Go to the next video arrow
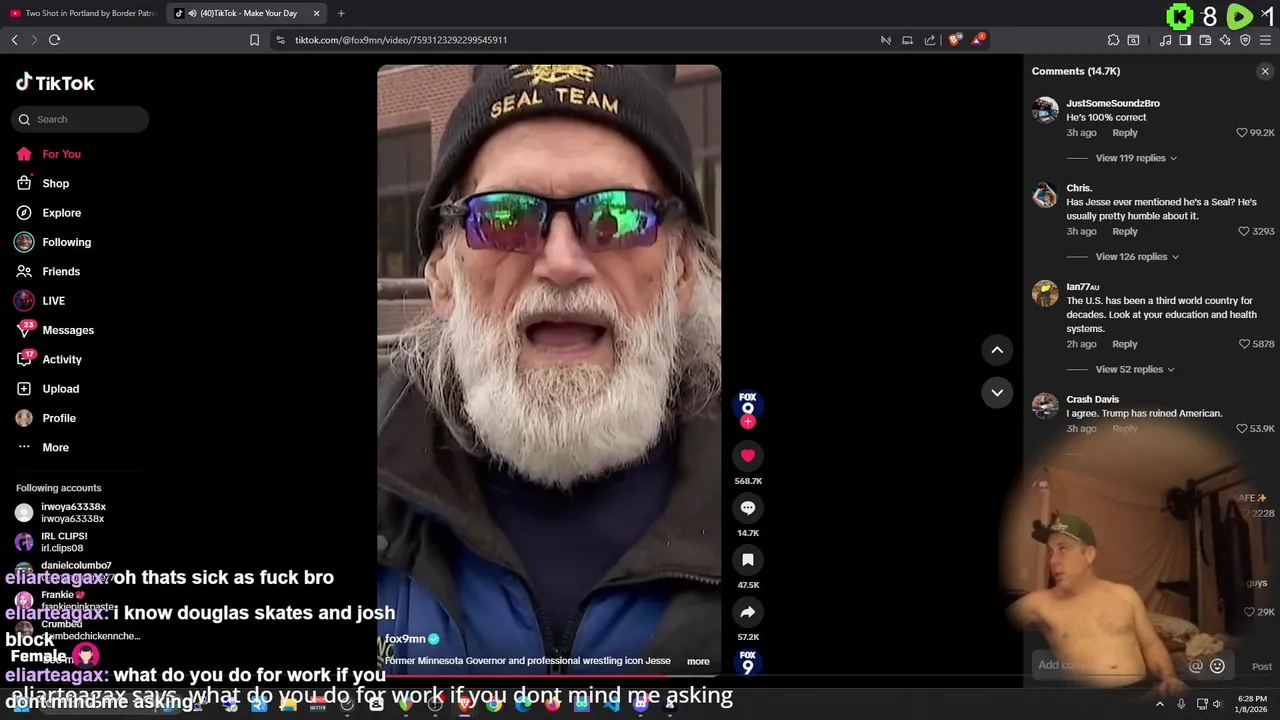Image resolution: width=1280 pixels, height=720 pixels. tap(997, 392)
